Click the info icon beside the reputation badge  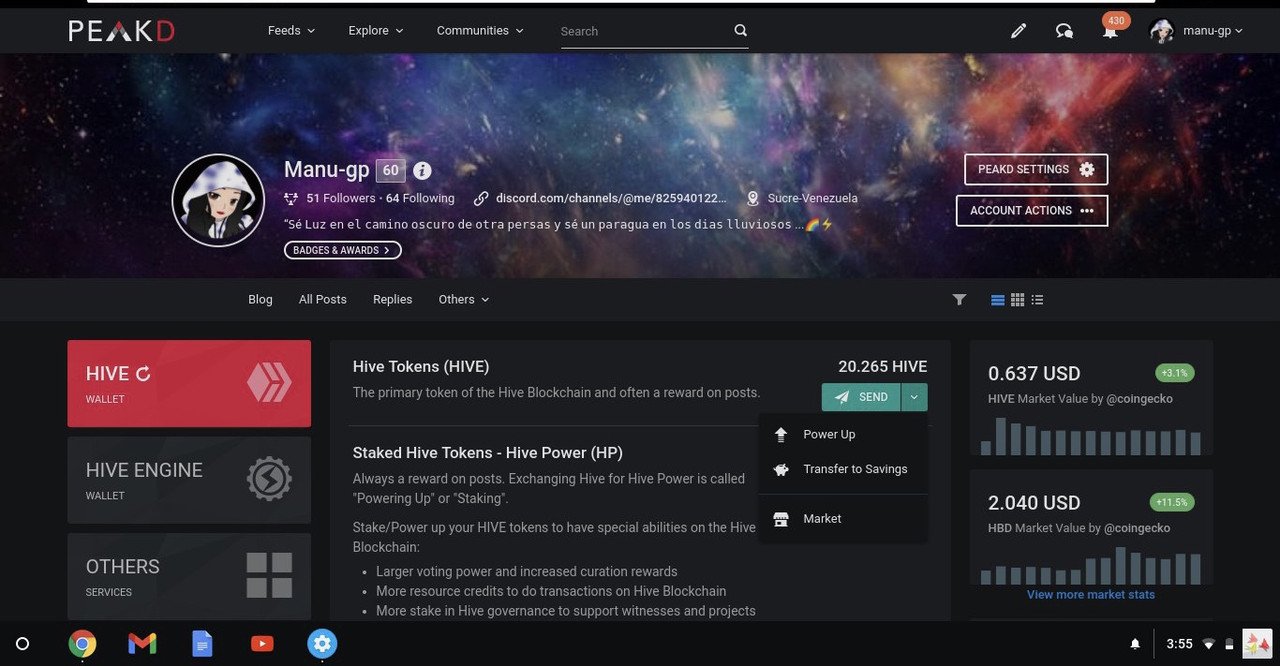[x=422, y=170]
